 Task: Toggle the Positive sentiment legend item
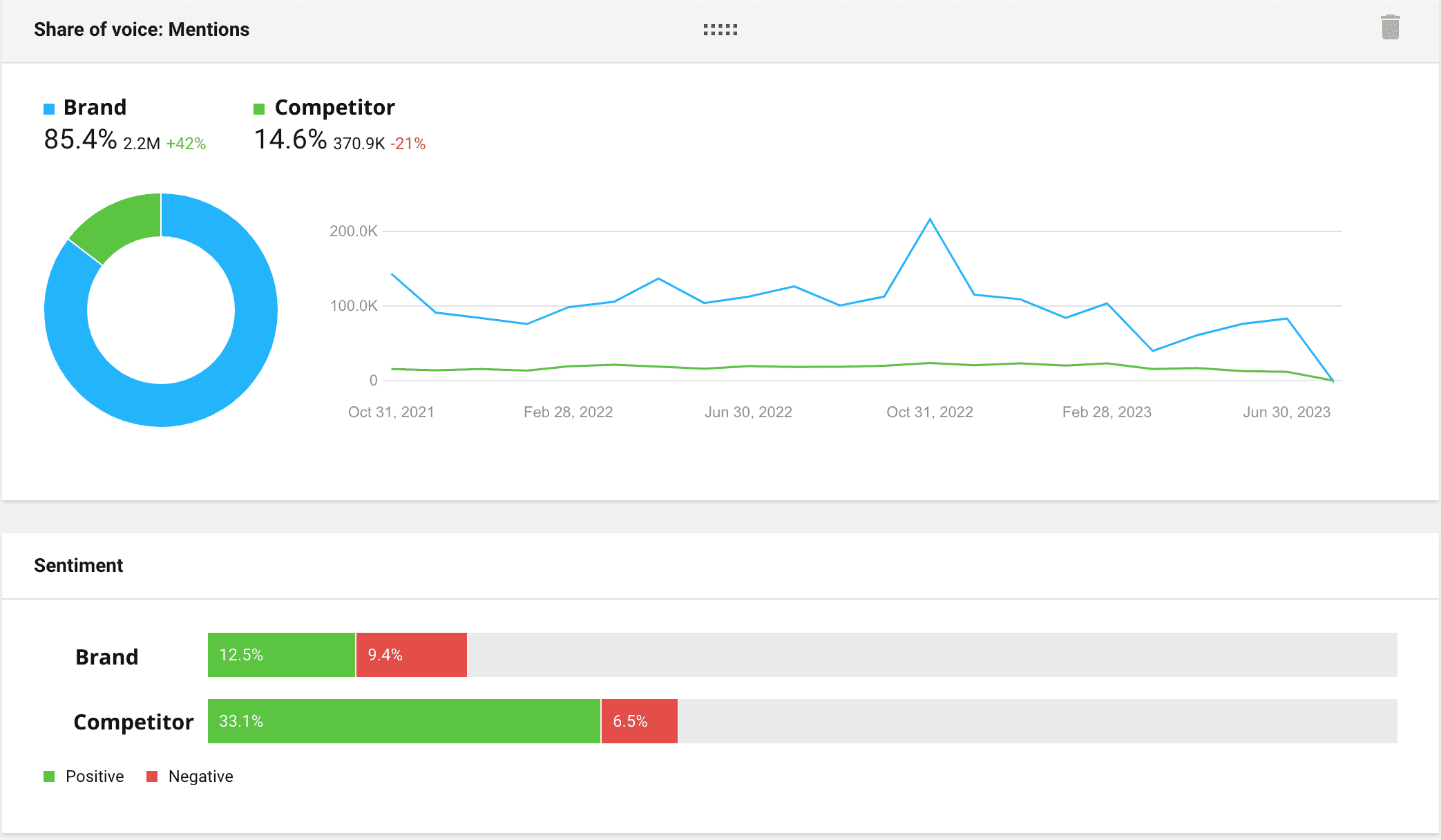[x=84, y=776]
